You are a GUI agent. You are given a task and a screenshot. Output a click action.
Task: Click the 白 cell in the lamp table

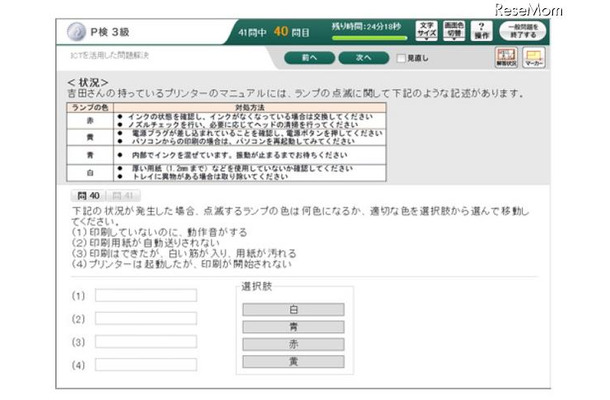pos(90,173)
